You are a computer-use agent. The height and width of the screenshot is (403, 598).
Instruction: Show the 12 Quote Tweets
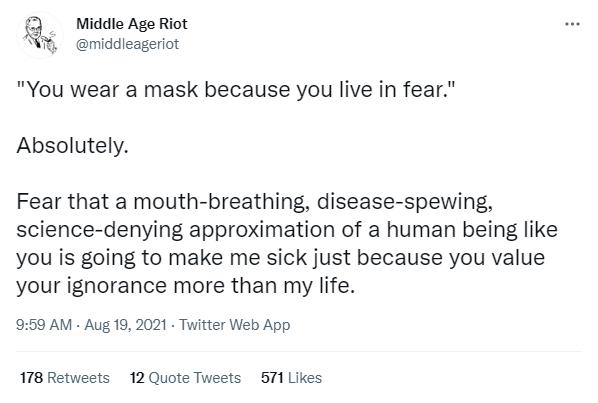[x=185, y=378]
